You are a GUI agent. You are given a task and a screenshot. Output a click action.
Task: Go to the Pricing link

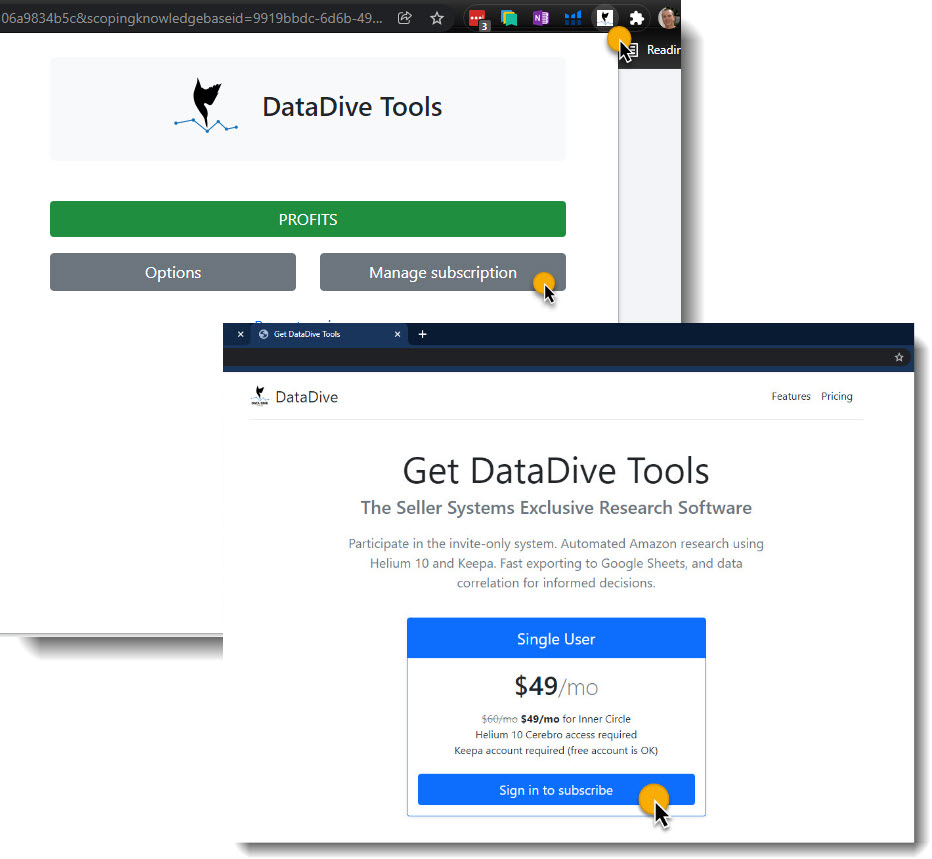[836, 396]
